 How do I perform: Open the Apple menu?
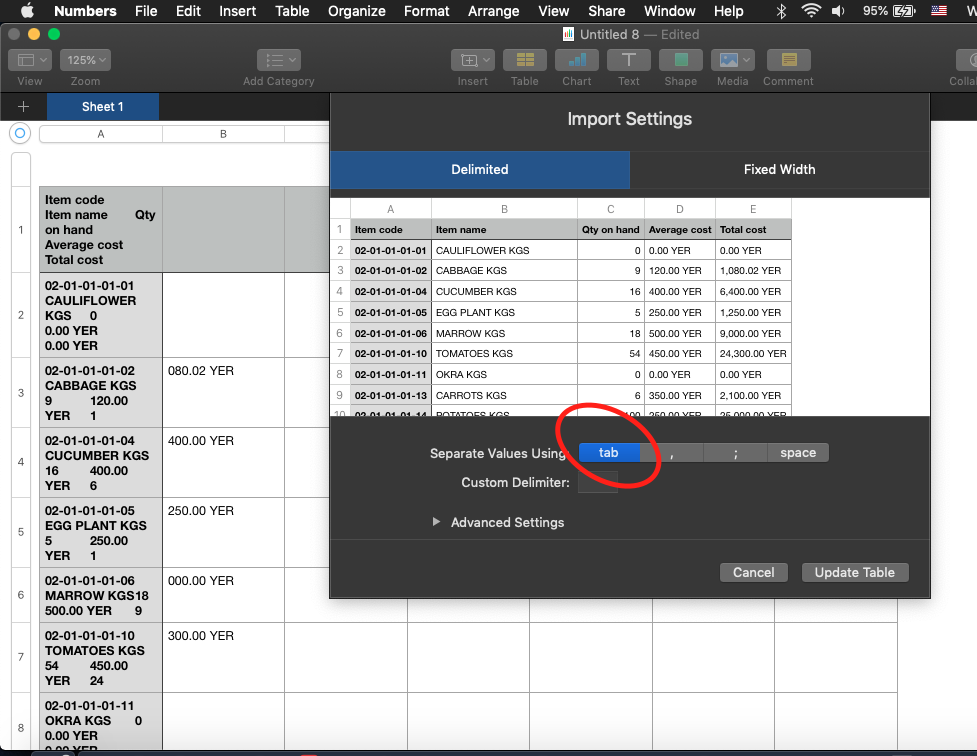click(x=27, y=11)
